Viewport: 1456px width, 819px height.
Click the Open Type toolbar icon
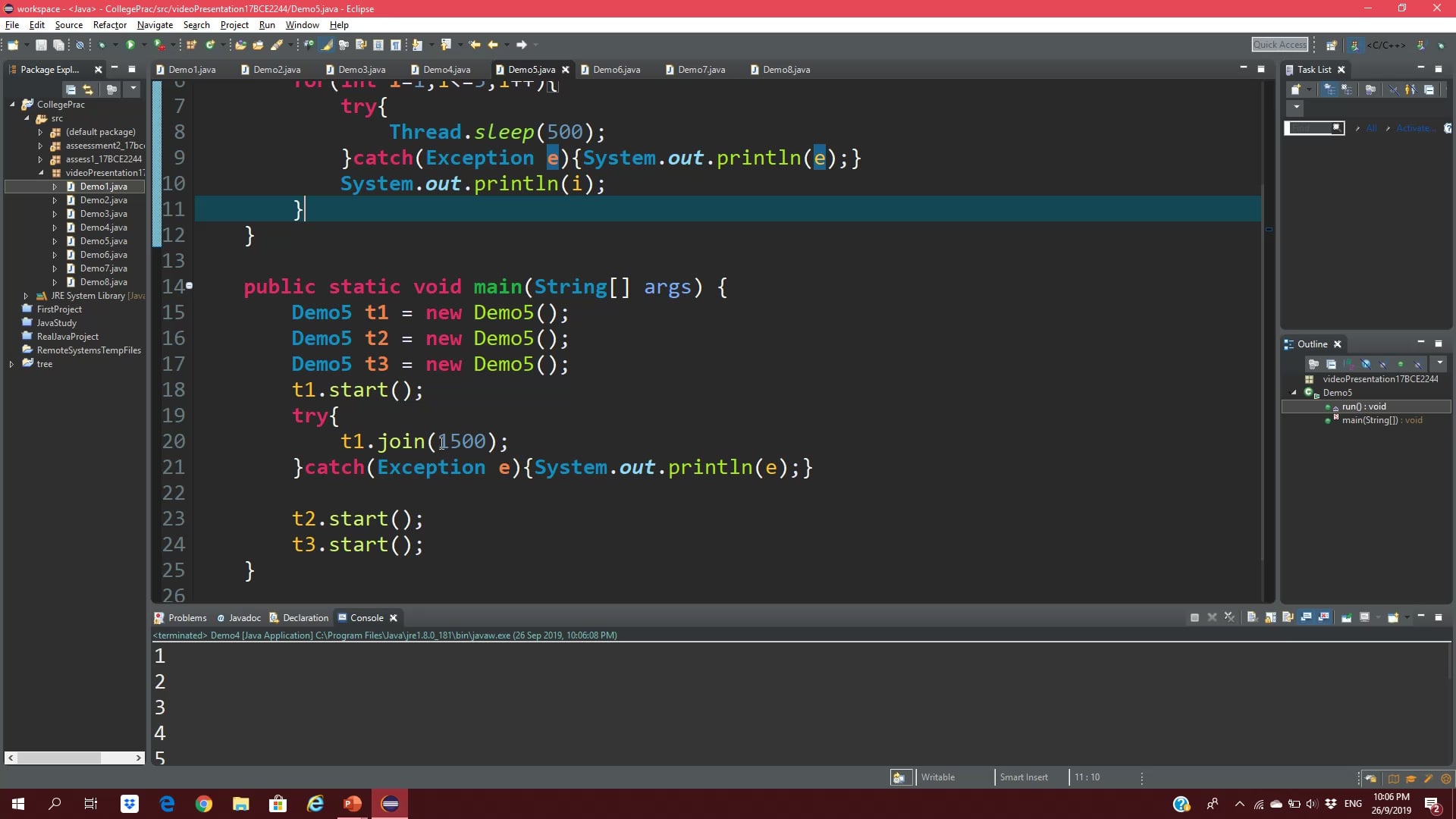(240, 45)
